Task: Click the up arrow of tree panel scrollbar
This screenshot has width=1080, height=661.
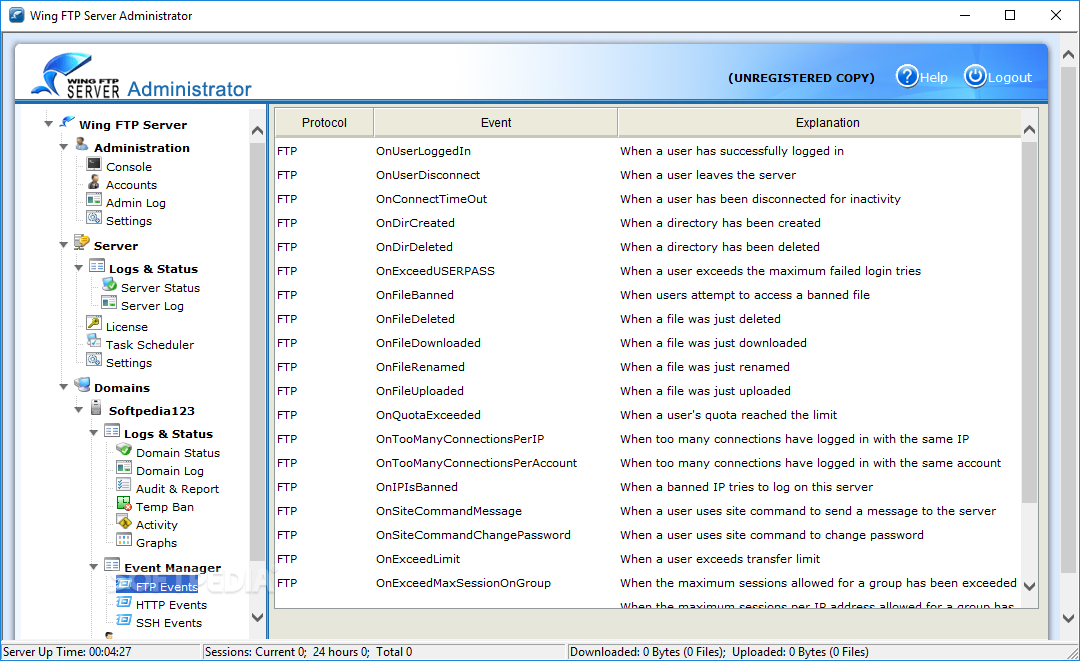Action: (x=258, y=130)
